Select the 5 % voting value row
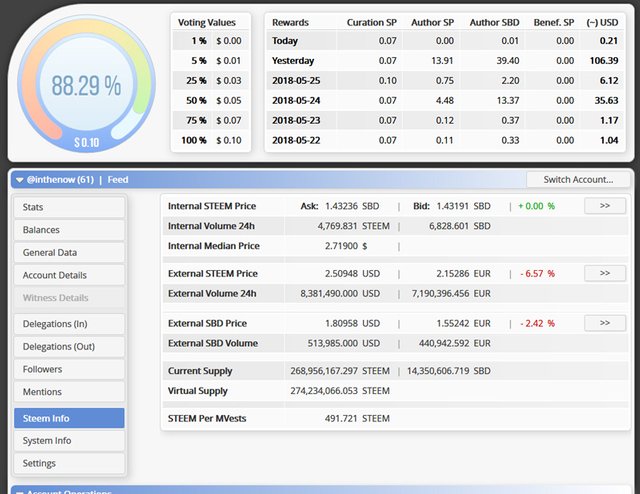640x494 pixels. (x=211, y=61)
